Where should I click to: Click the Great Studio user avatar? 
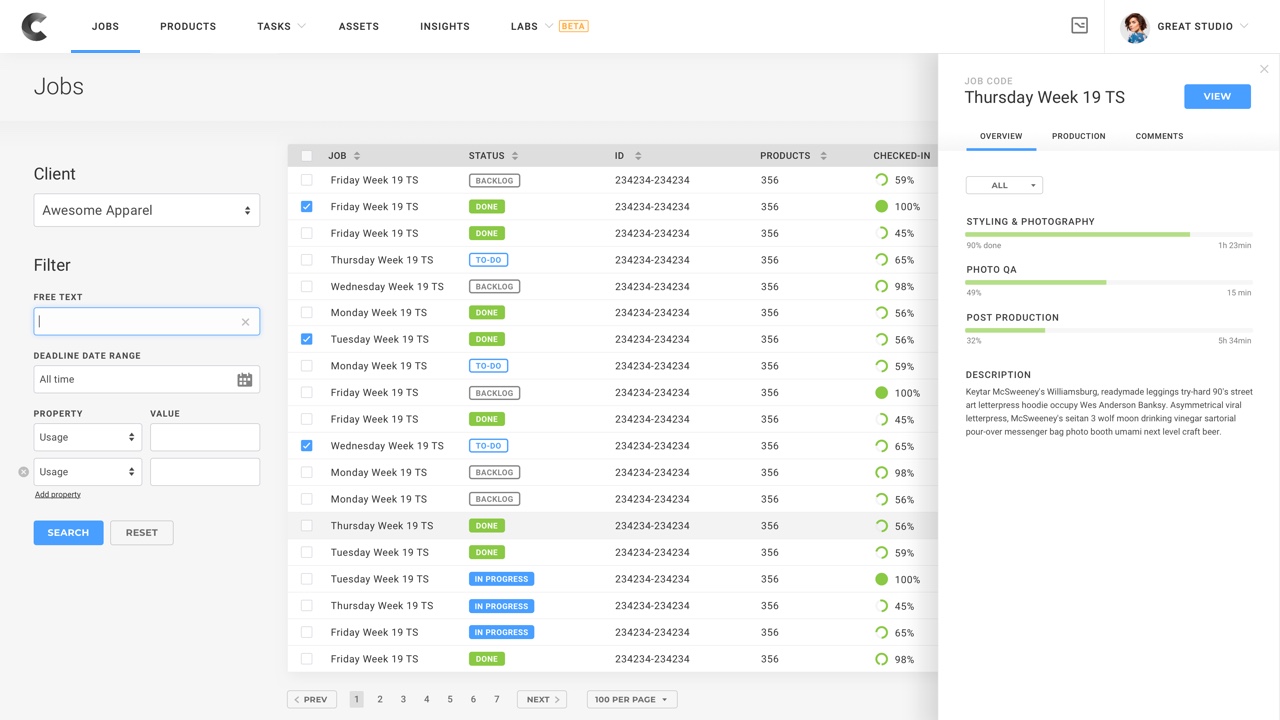(1135, 27)
